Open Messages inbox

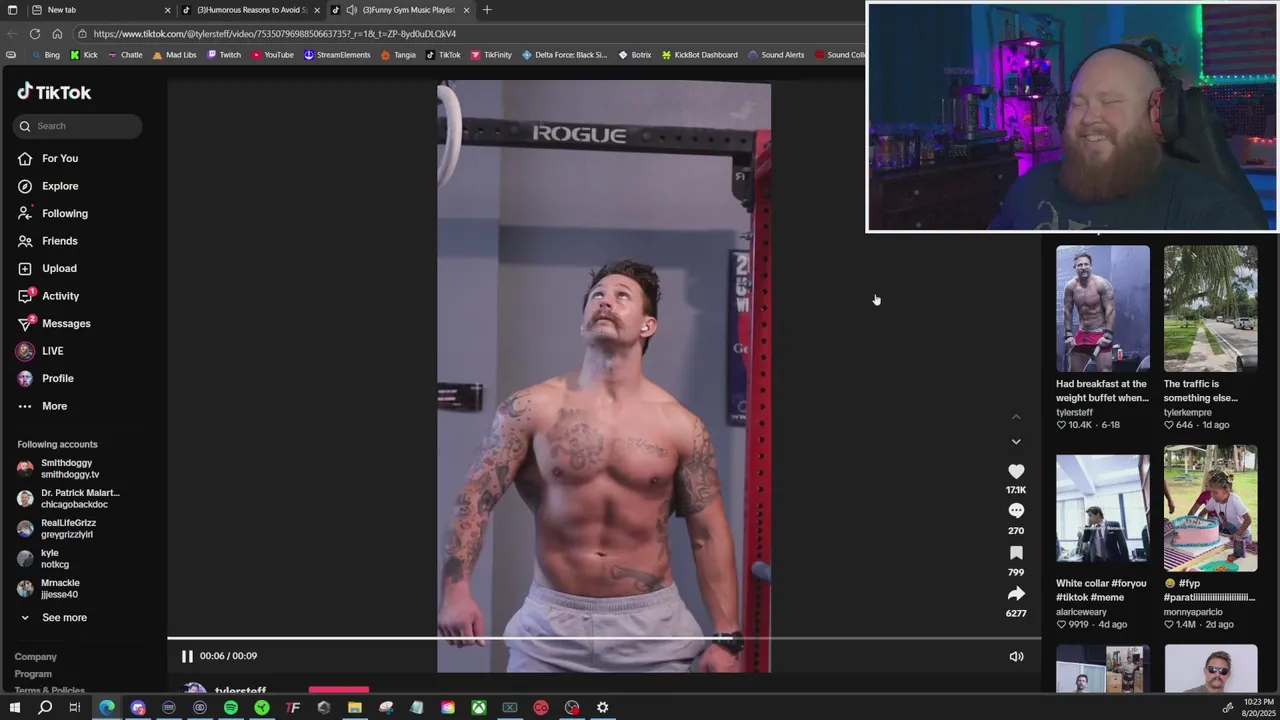point(54,323)
